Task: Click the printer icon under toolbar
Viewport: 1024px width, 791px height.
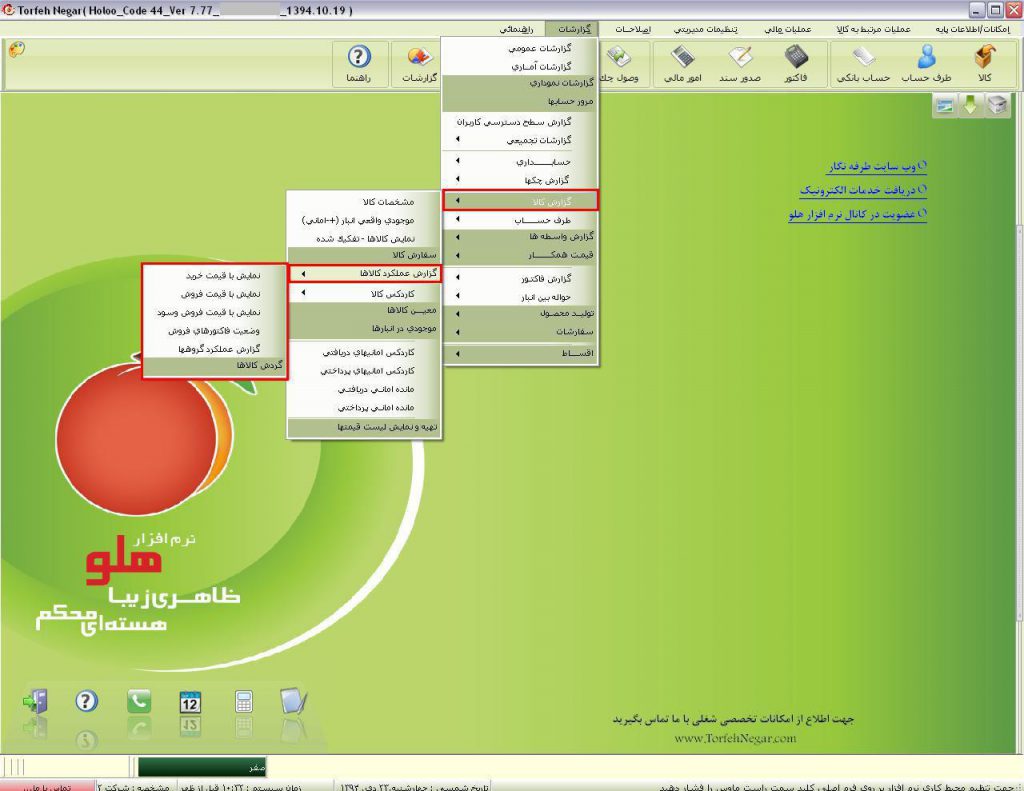Action: click(997, 105)
